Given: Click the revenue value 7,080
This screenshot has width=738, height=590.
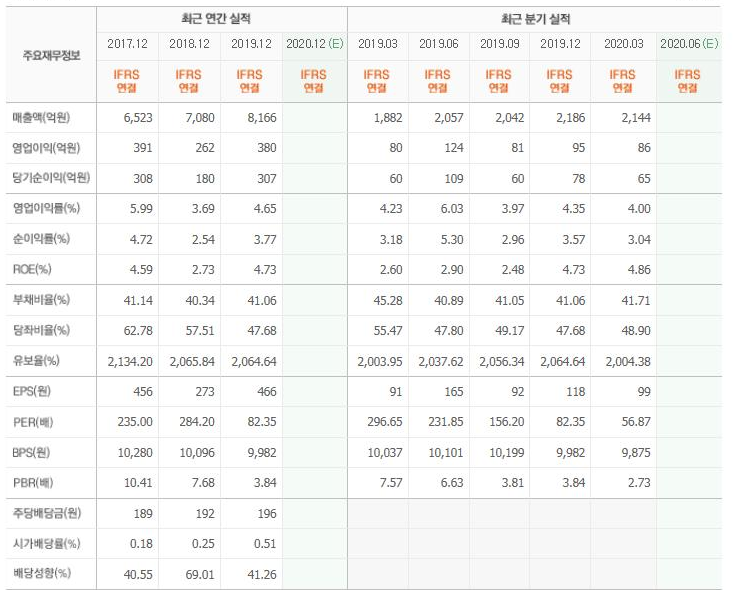Looking at the screenshot, I should click(x=200, y=118).
